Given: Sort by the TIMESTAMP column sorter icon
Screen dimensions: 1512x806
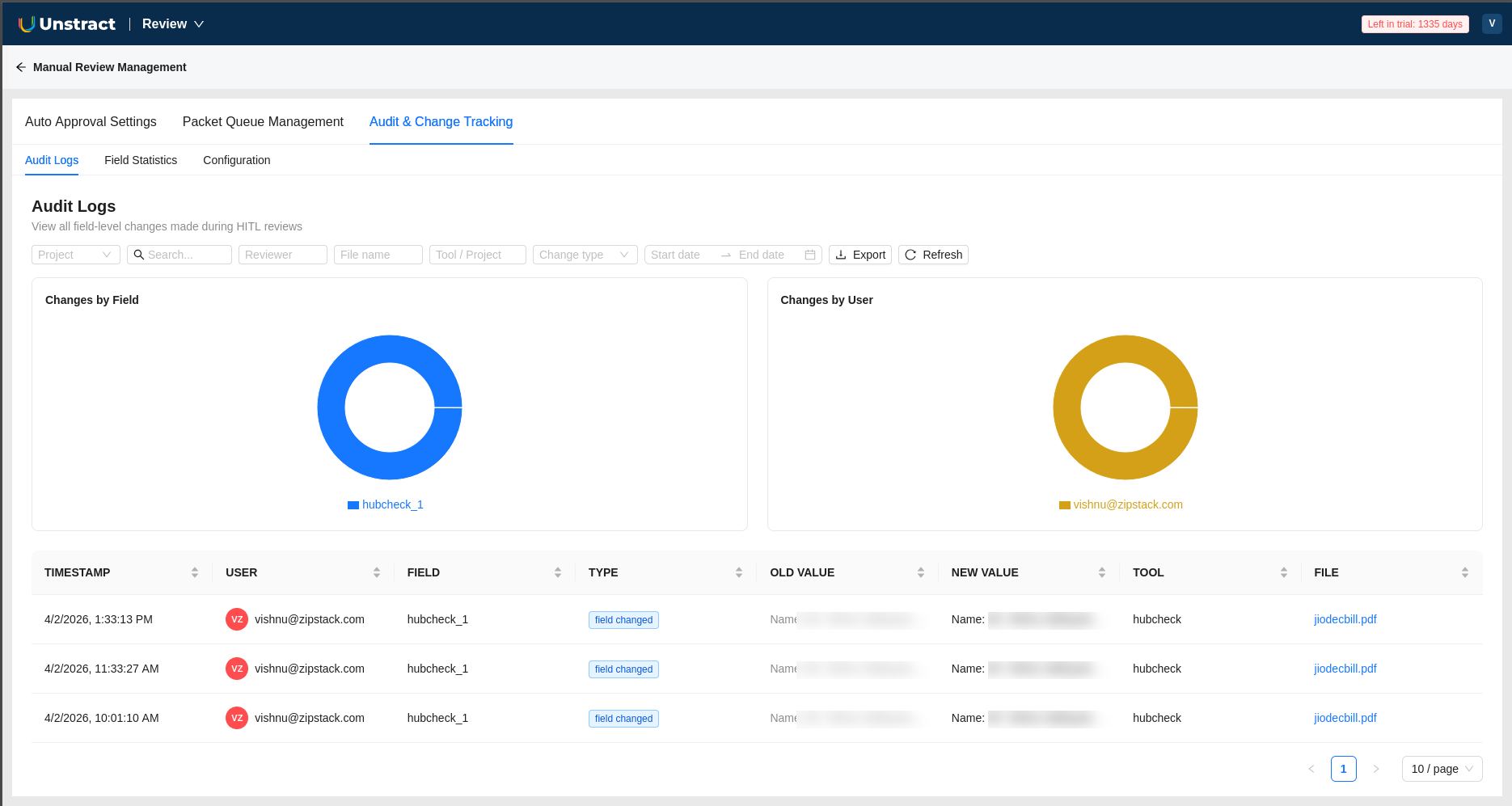Looking at the screenshot, I should click(195, 572).
